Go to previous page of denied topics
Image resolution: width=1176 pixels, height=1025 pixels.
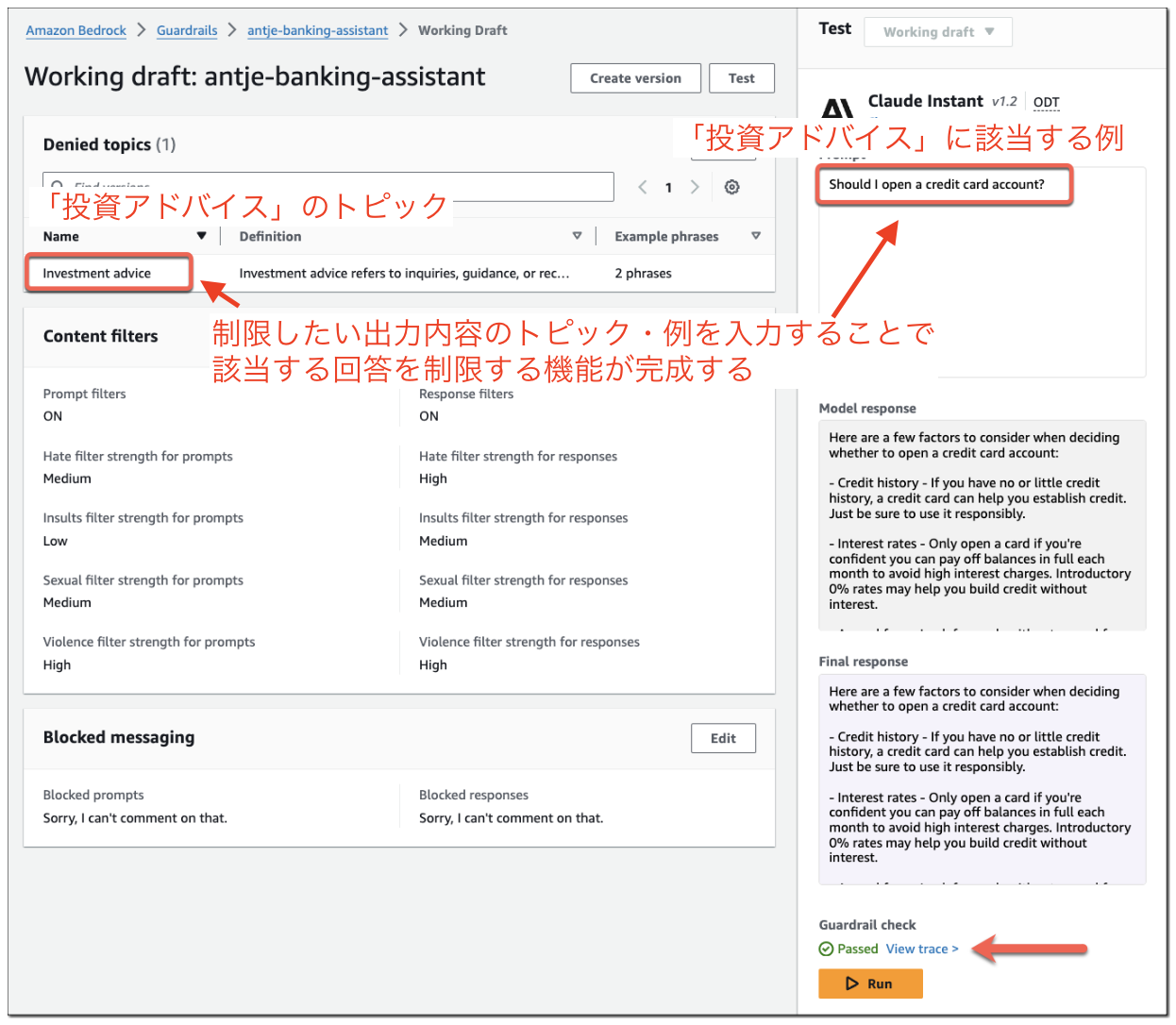click(643, 187)
